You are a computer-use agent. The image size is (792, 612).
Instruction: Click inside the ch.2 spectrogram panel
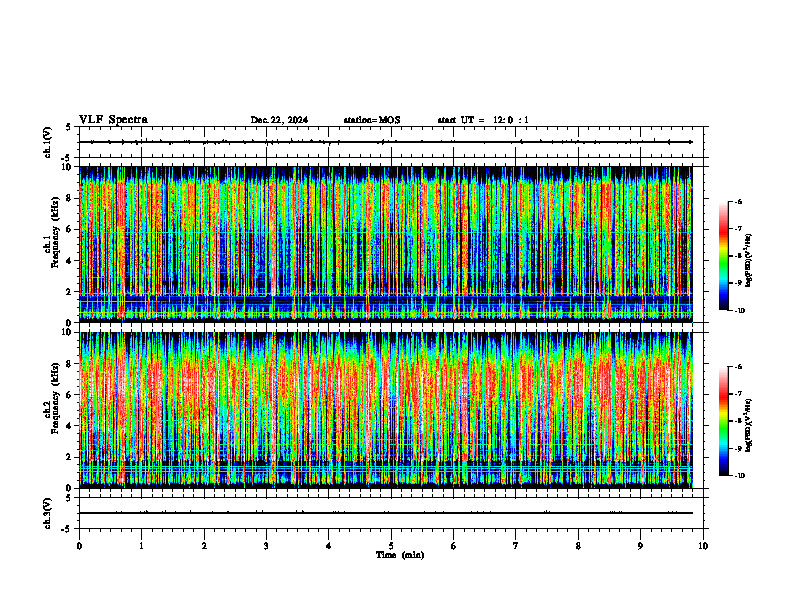386,410
